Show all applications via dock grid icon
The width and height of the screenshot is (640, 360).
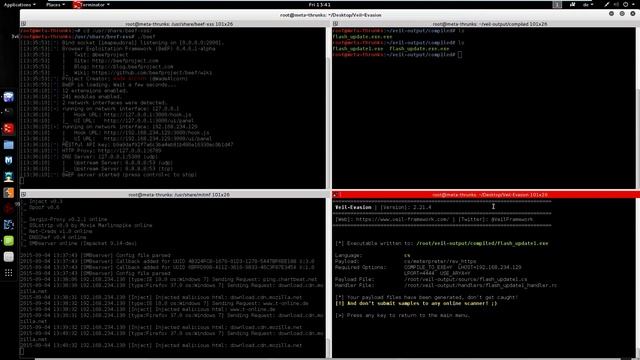point(9,273)
